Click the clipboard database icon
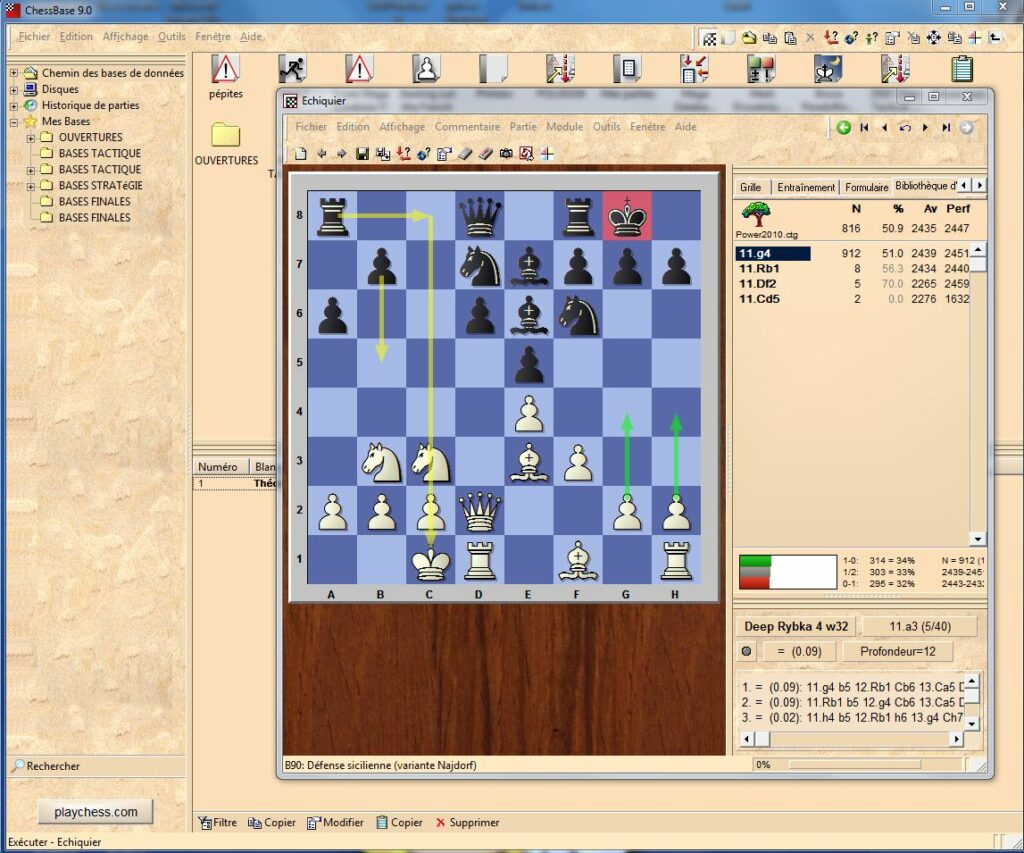The height and width of the screenshot is (853, 1024). click(x=962, y=70)
